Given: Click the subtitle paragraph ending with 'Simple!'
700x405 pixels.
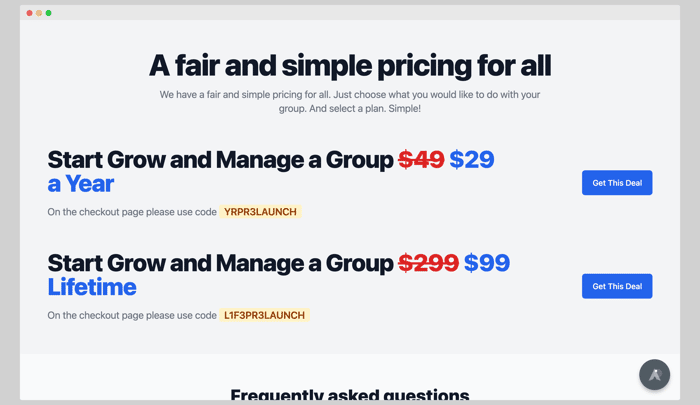Looking at the screenshot, I should [350, 101].
